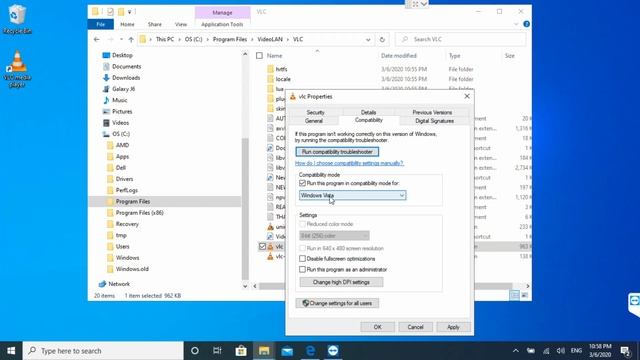Click the Windows Start button
The width and height of the screenshot is (640, 360).
point(11,351)
